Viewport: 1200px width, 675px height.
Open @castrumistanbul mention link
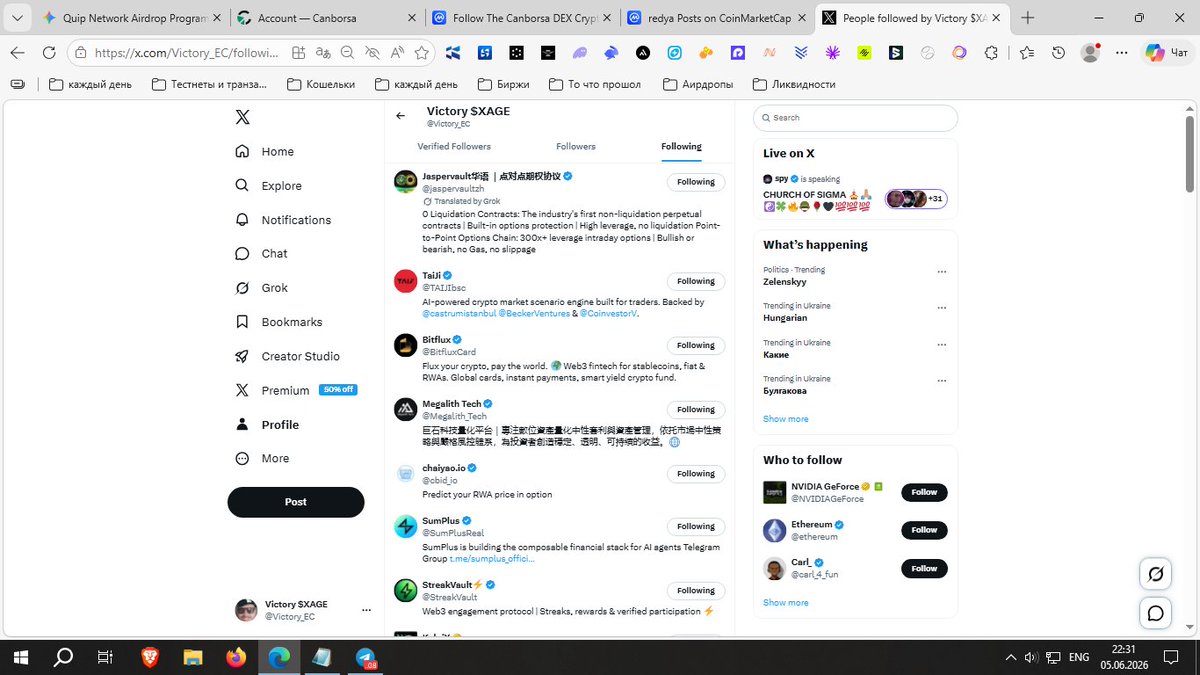[x=459, y=313]
